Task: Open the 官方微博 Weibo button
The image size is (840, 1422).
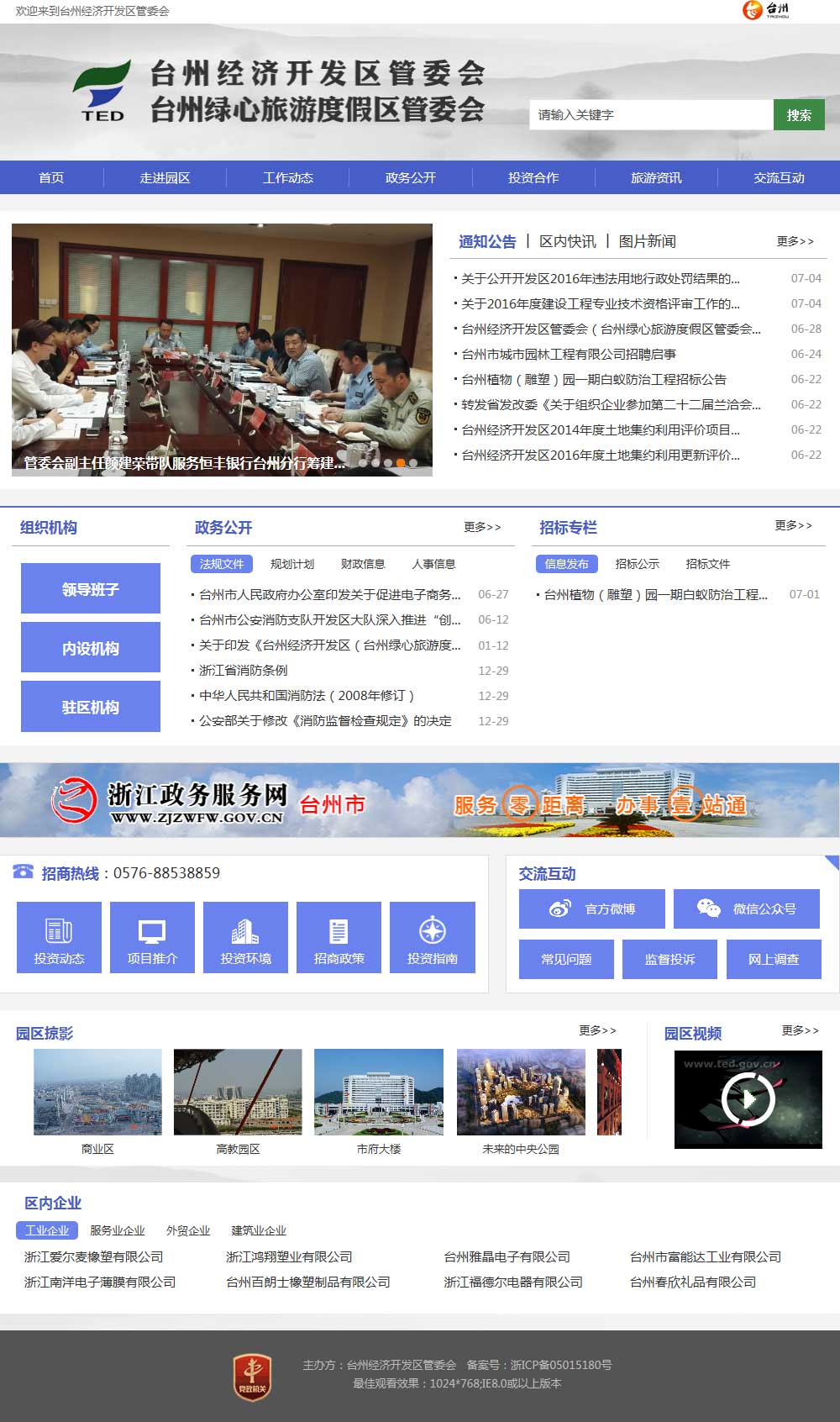Action: point(591,908)
